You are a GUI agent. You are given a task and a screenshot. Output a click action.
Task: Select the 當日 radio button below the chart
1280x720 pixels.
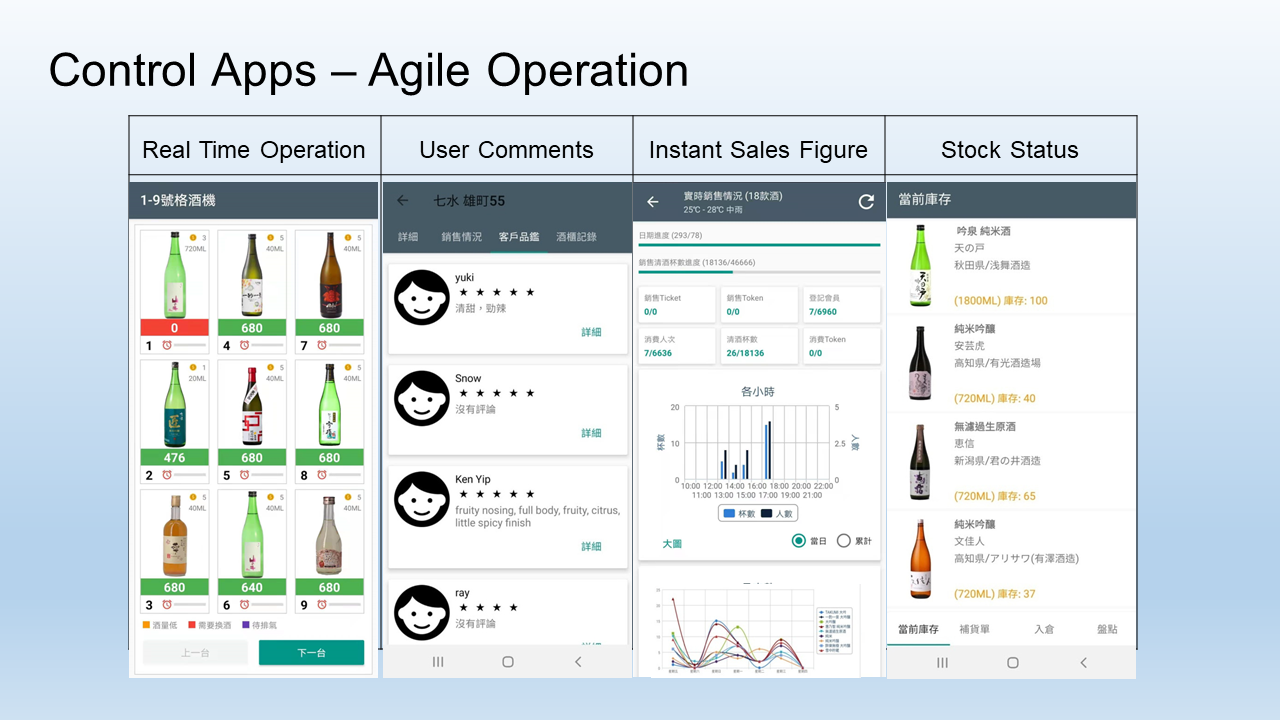pos(800,539)
